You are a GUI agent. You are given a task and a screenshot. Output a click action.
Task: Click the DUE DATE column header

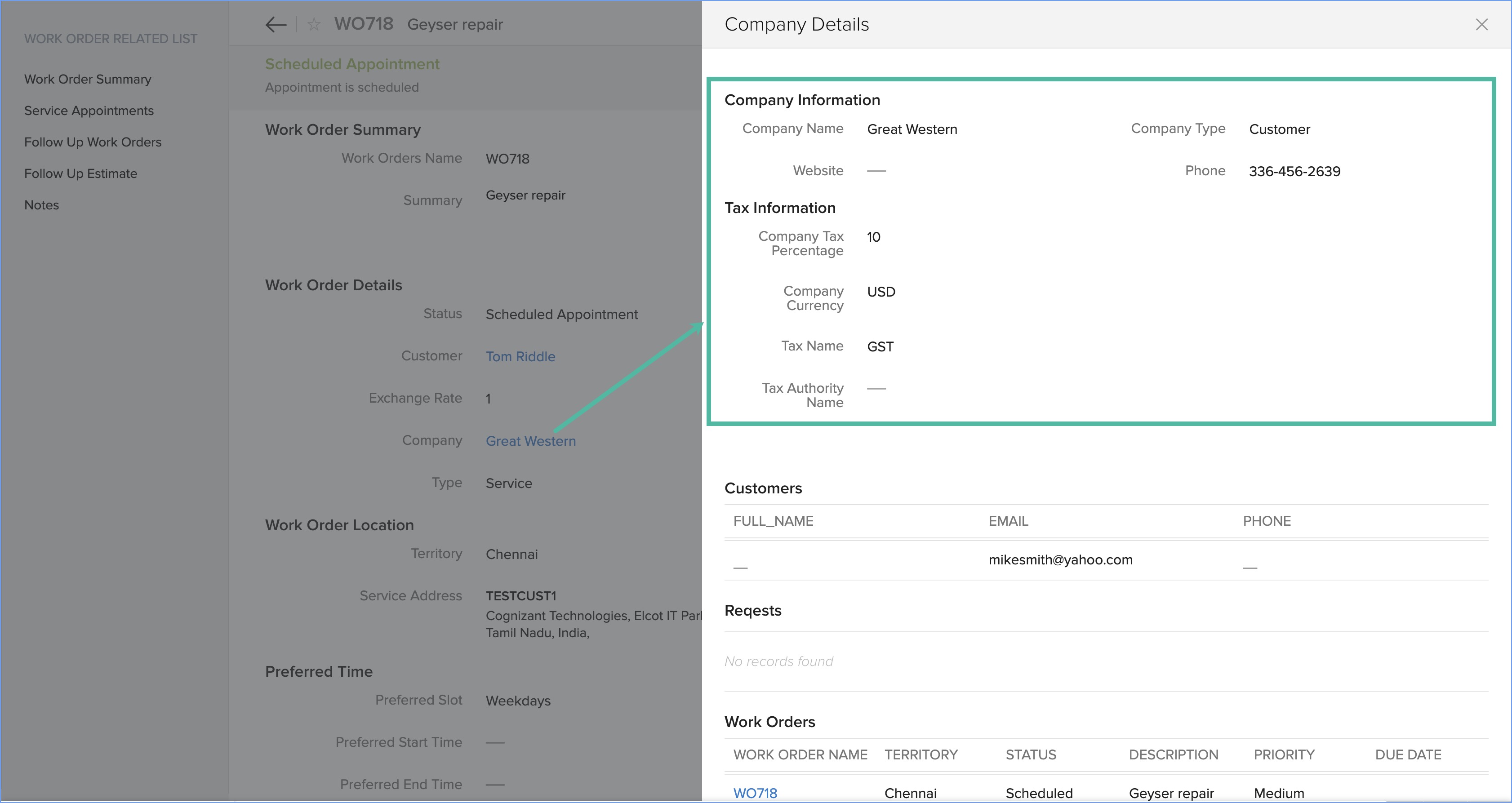click(x=1408, y=755)
